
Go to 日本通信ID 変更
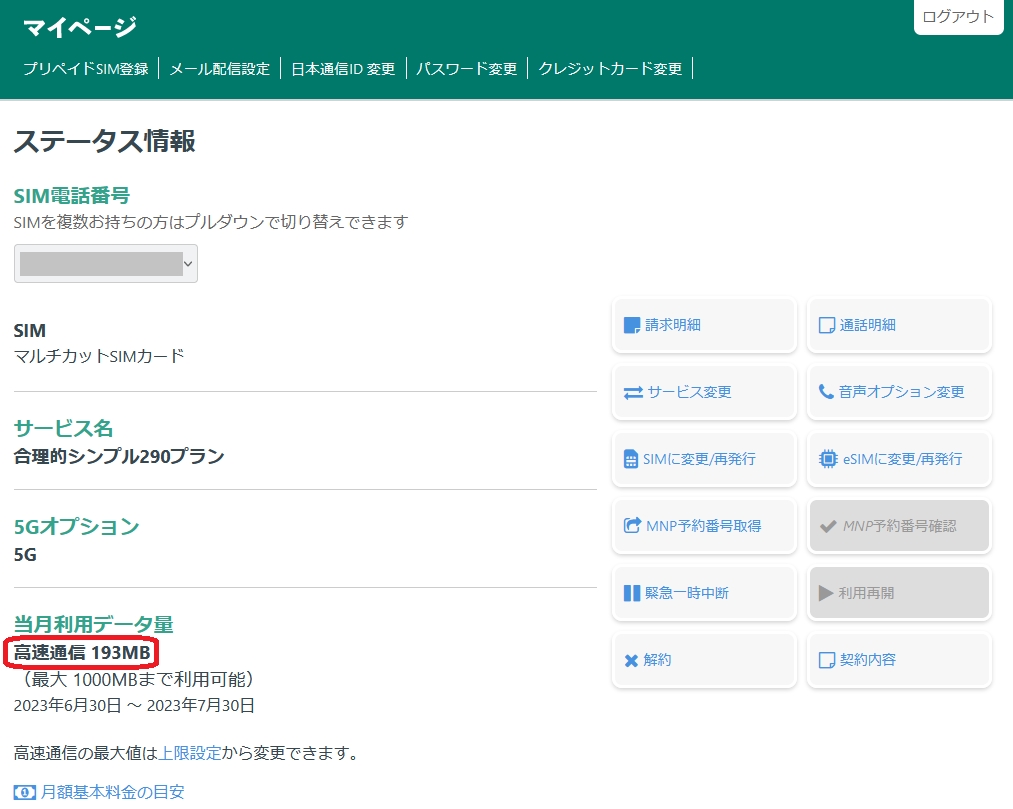click(x=343, y=68)
